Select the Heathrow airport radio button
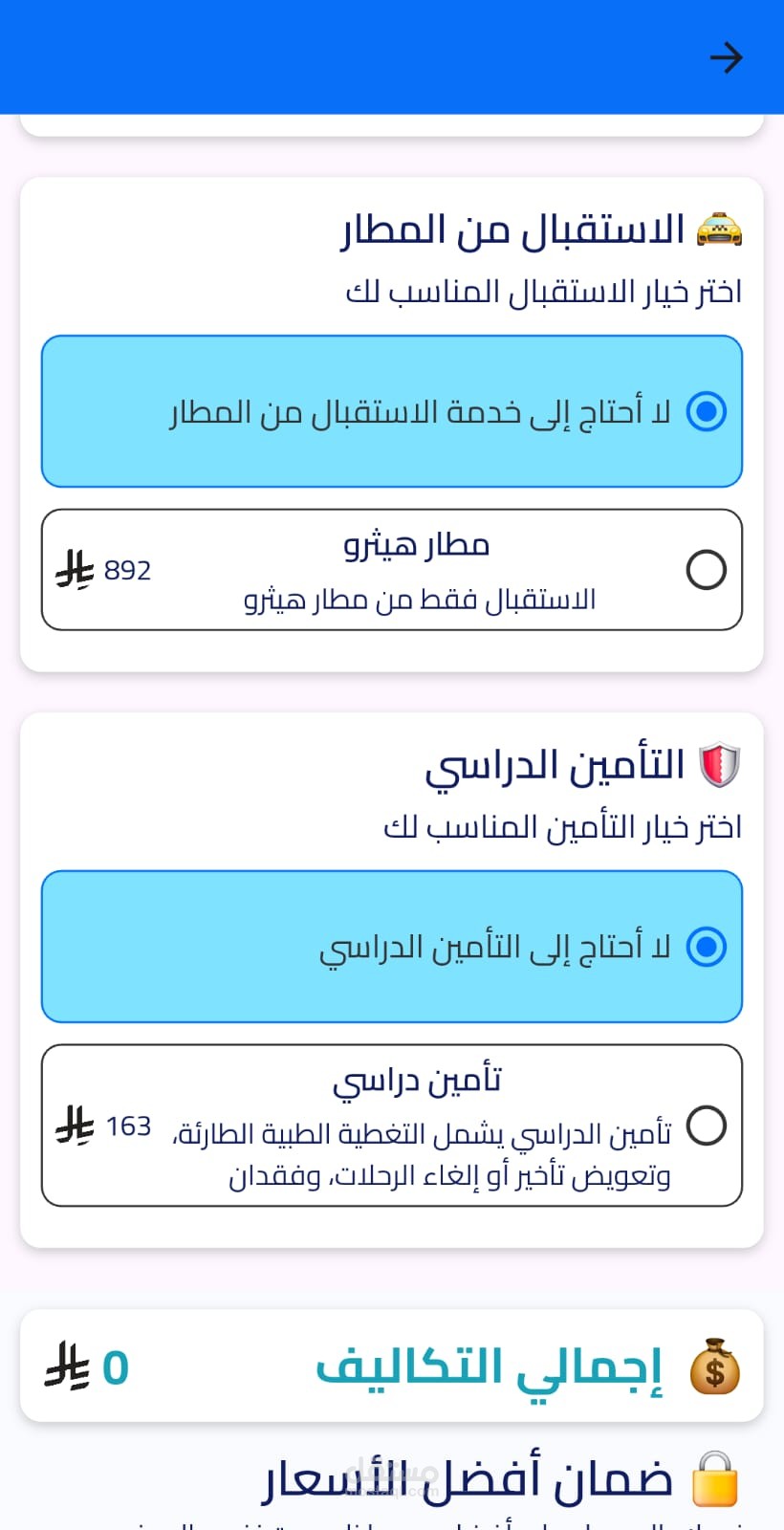 (x=707, y=570)
